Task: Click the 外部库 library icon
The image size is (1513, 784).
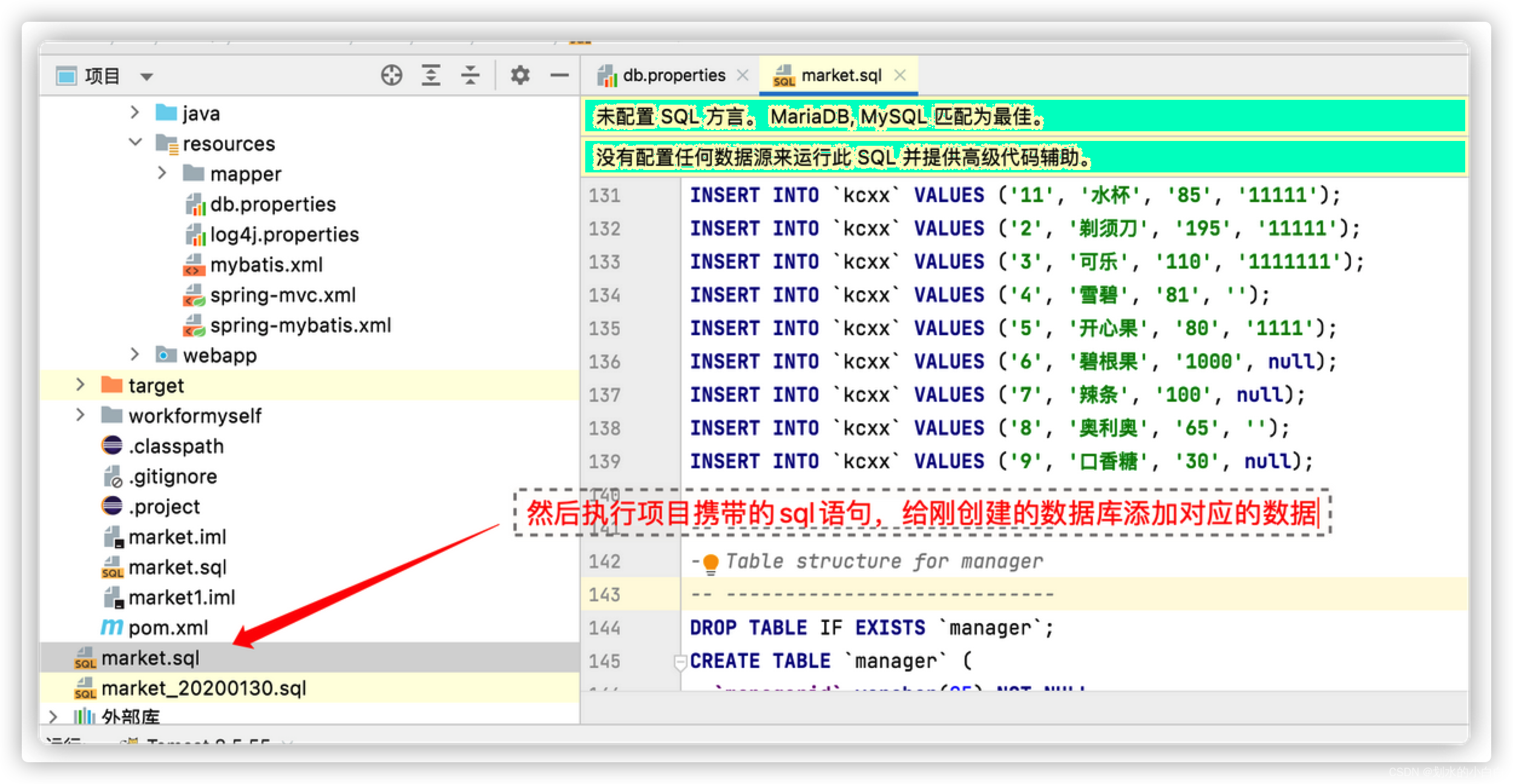Action: click(x=85, y=717)
